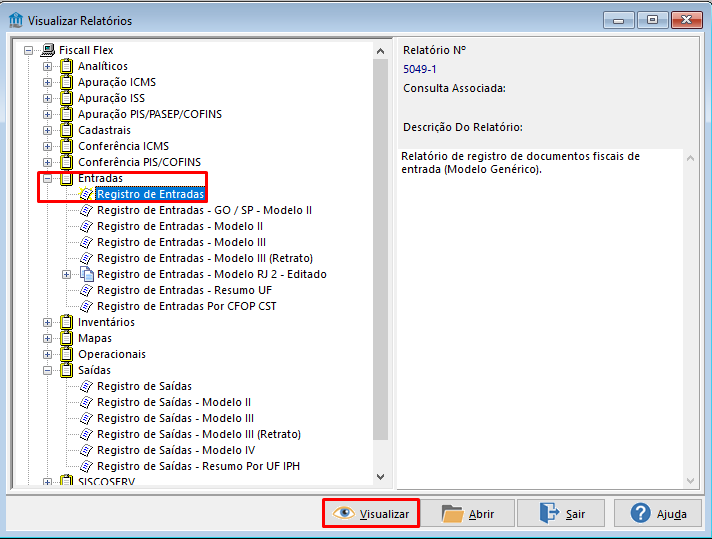
Task: Click the Abrir button
Action: (x=468, y=514)
